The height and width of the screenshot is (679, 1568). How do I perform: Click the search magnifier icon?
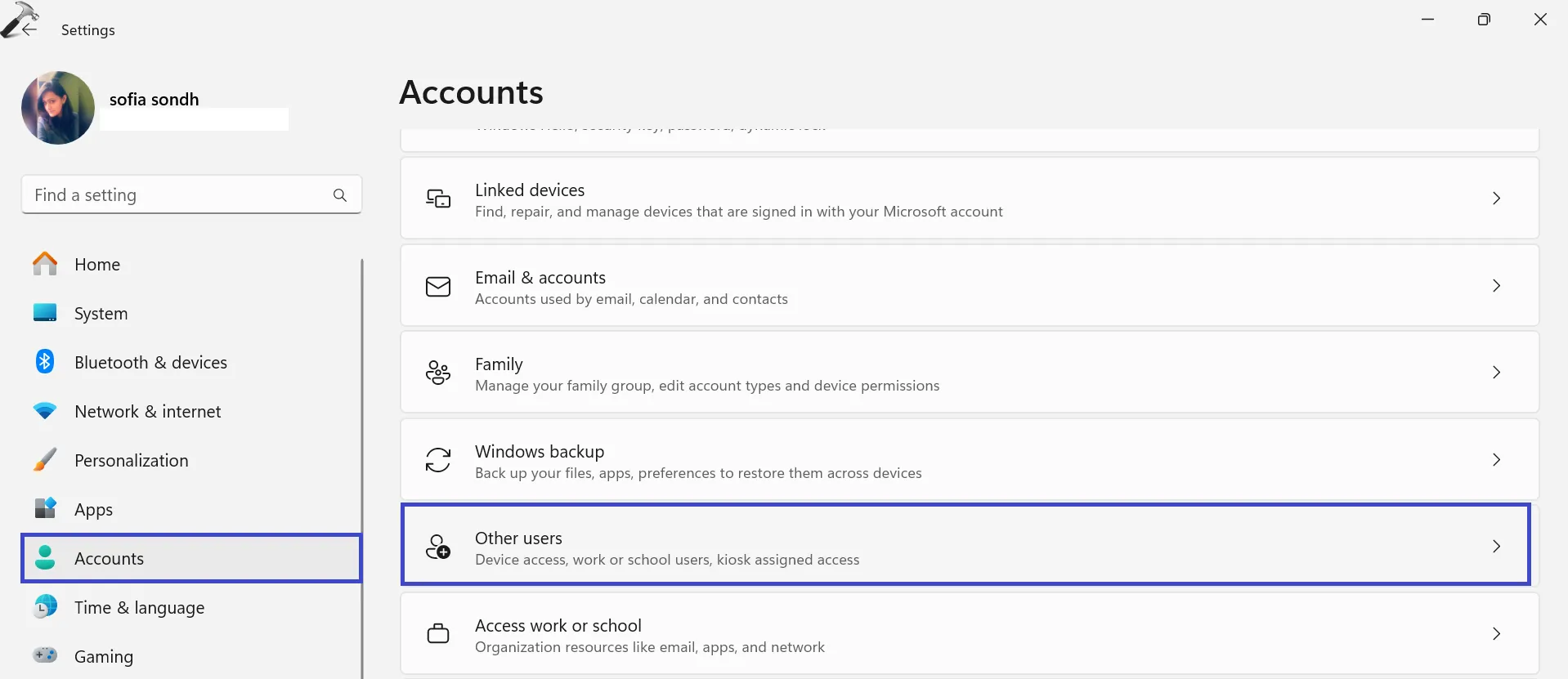point(340,195)
